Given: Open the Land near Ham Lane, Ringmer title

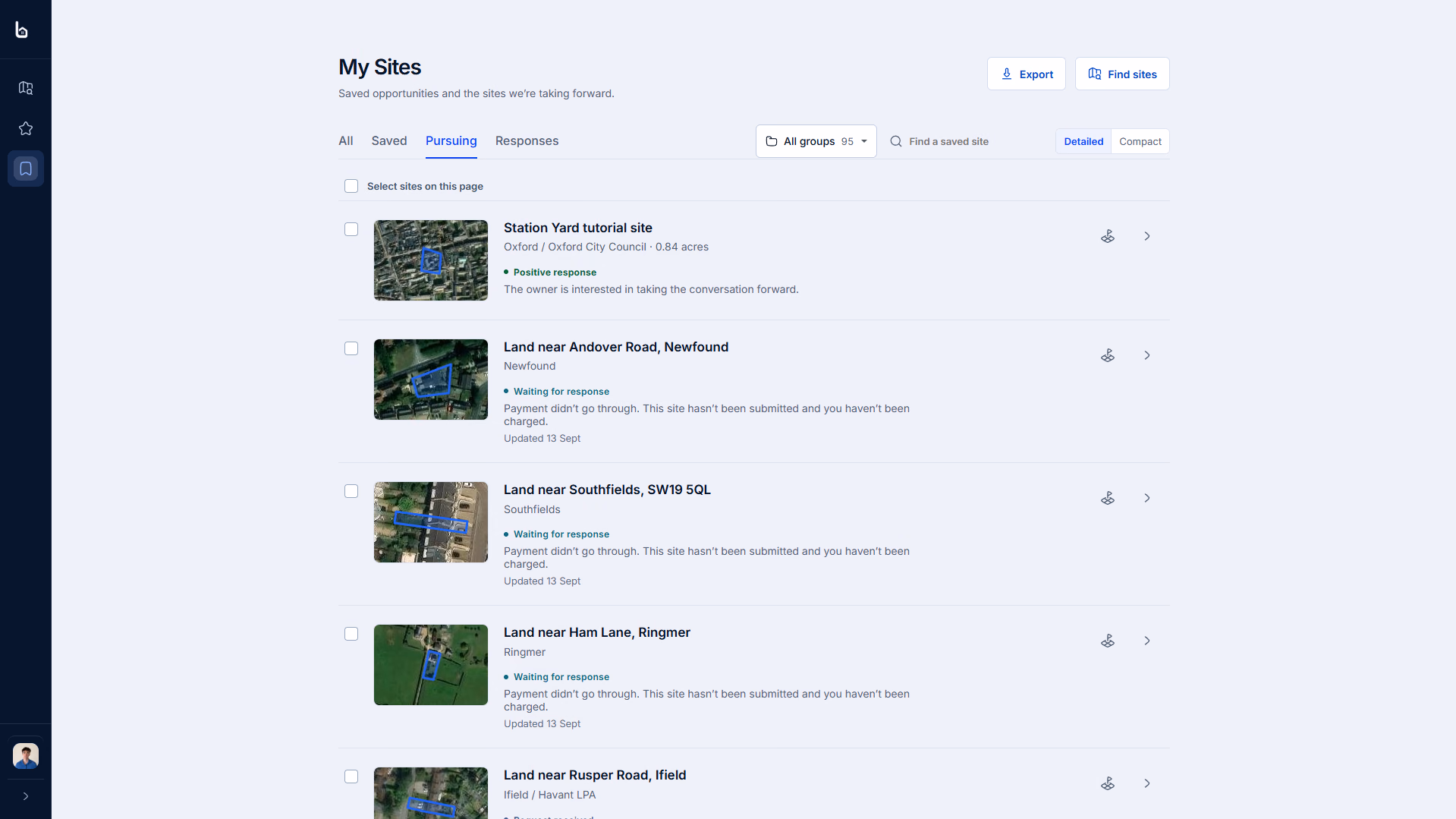Looking at the screenshot, I should 597,632.
